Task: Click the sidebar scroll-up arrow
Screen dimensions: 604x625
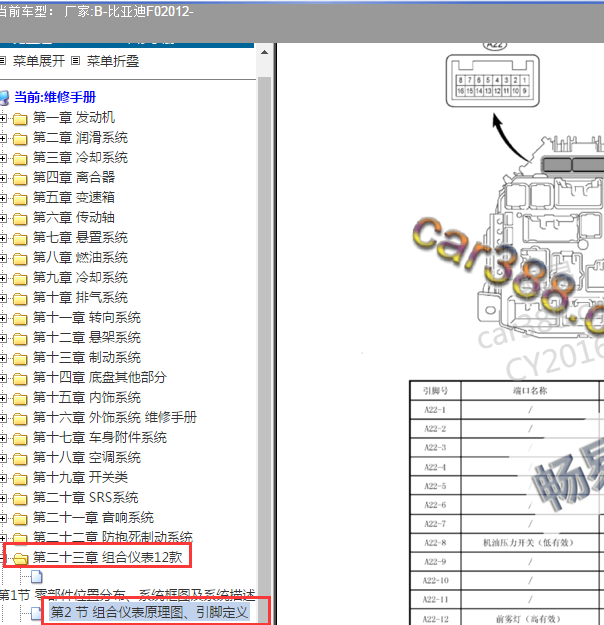Action: [x=264, y=53]
